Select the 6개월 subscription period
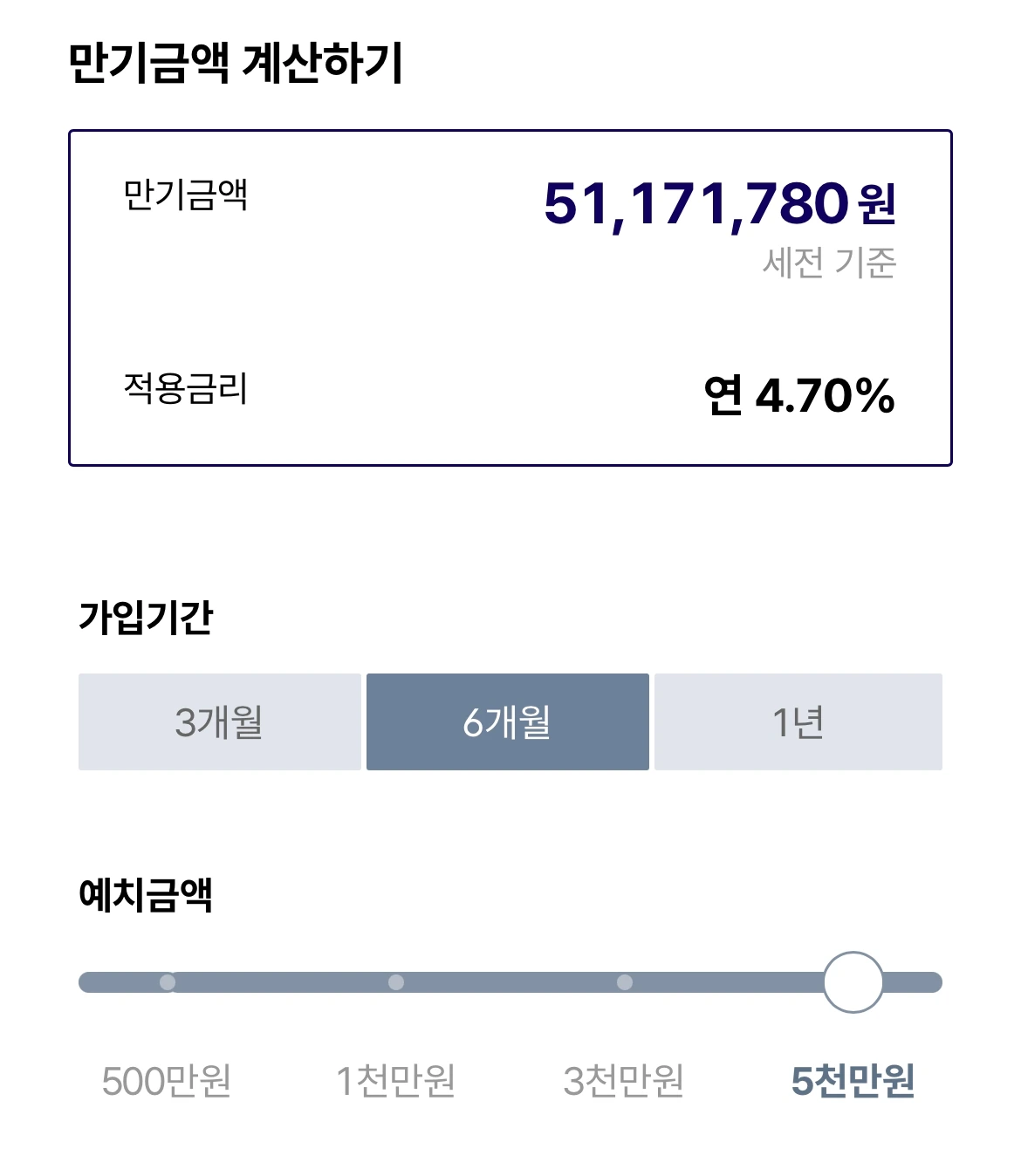 click(509, 721)
